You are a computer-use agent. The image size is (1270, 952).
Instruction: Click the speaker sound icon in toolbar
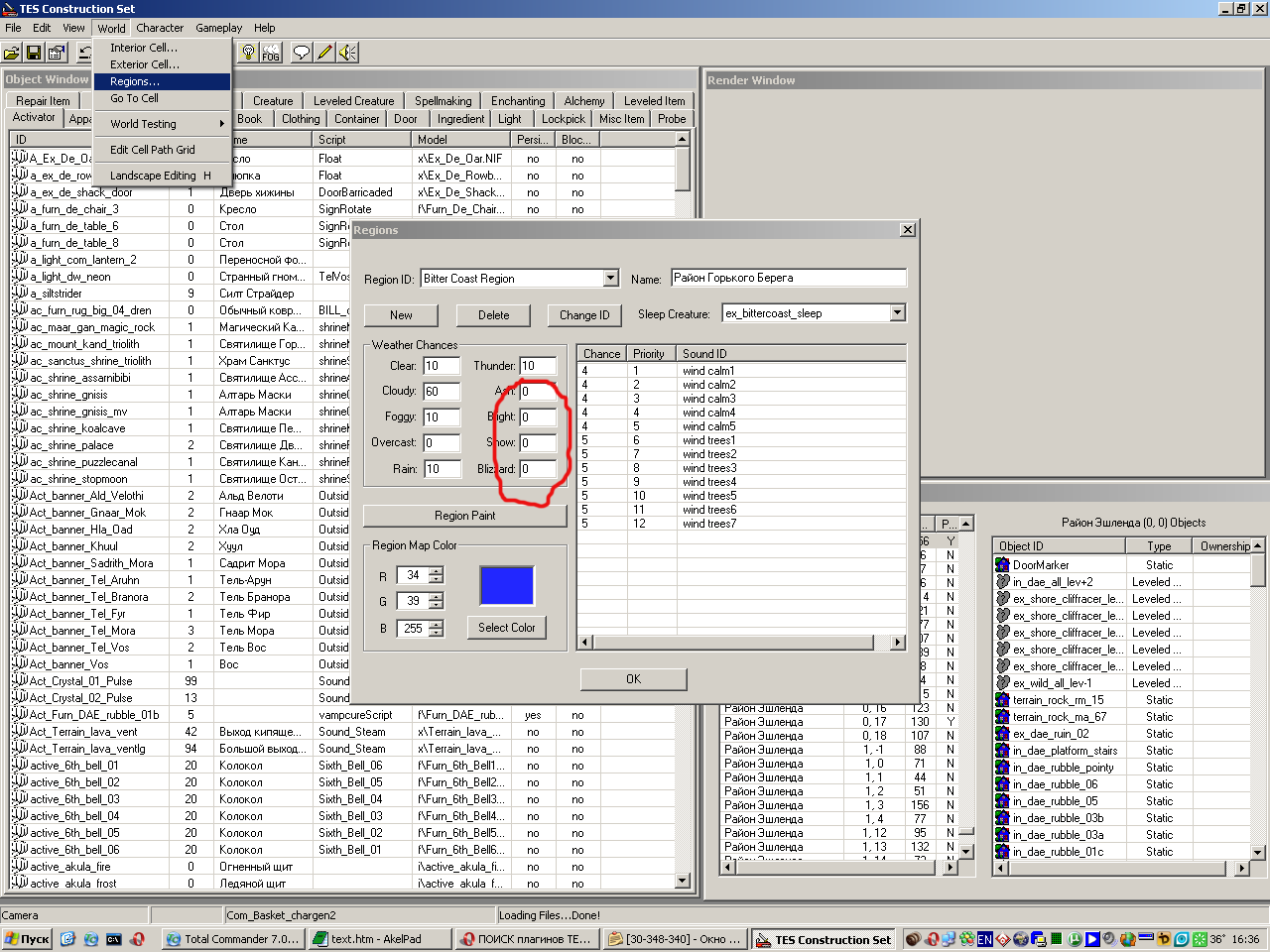pyautogui.click(x=347, y=53)
